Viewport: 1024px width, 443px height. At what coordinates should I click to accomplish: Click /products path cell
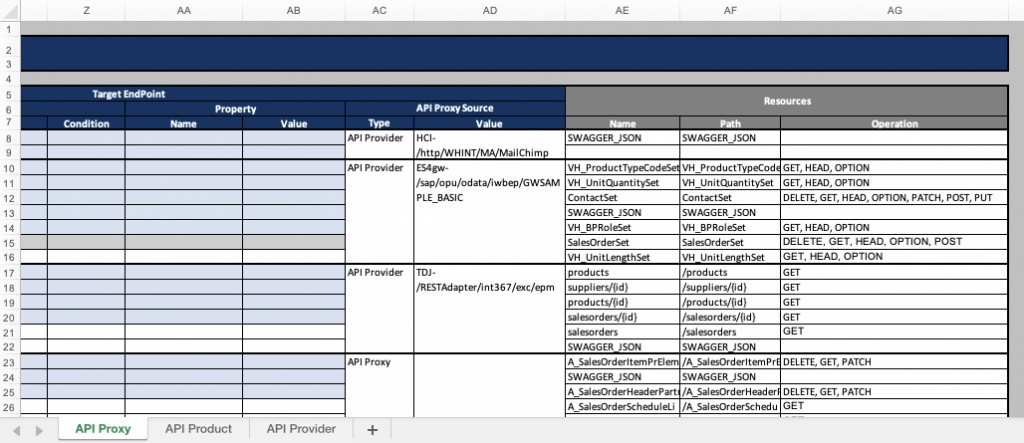click(730, 272)
